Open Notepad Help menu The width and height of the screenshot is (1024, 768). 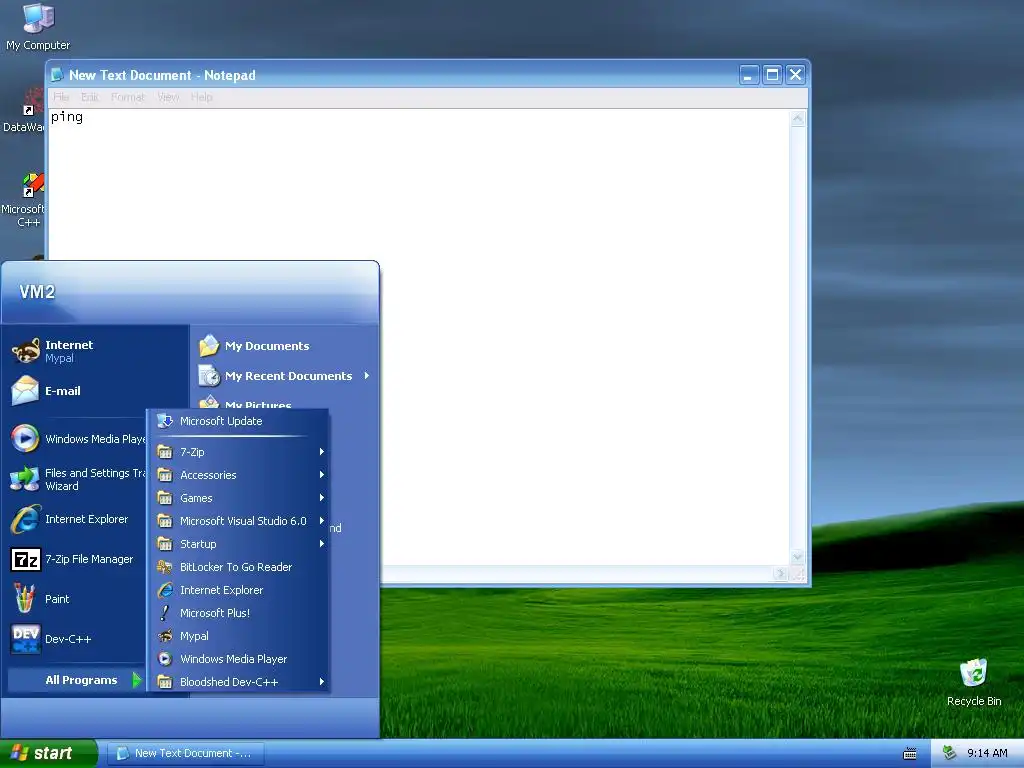click(x=201, y=97)
